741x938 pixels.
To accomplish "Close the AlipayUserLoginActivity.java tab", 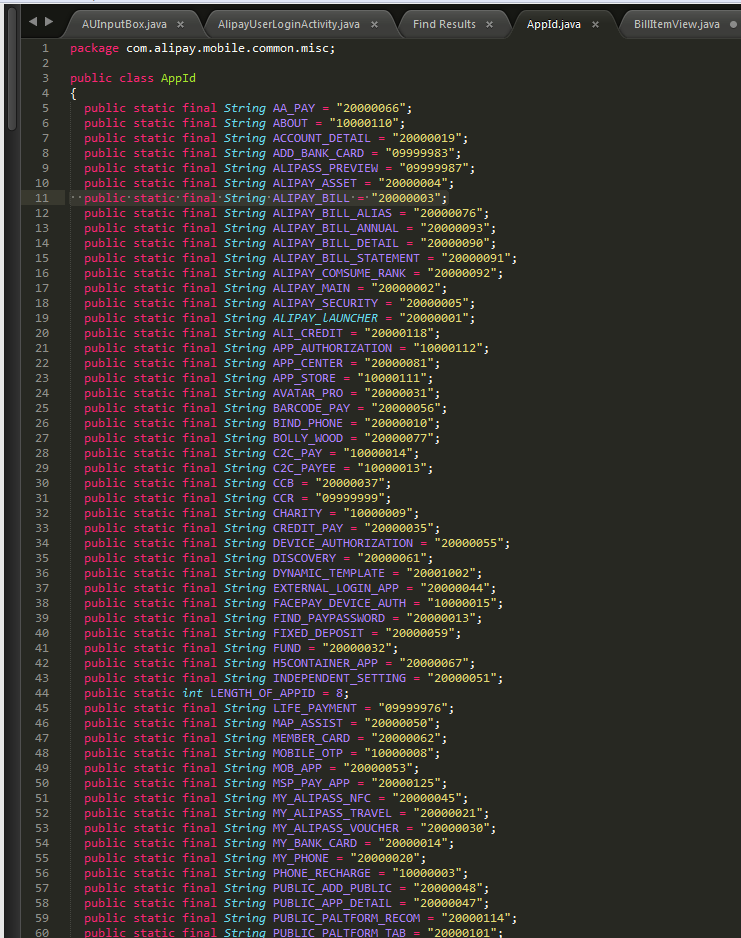I will coord(374,25).
